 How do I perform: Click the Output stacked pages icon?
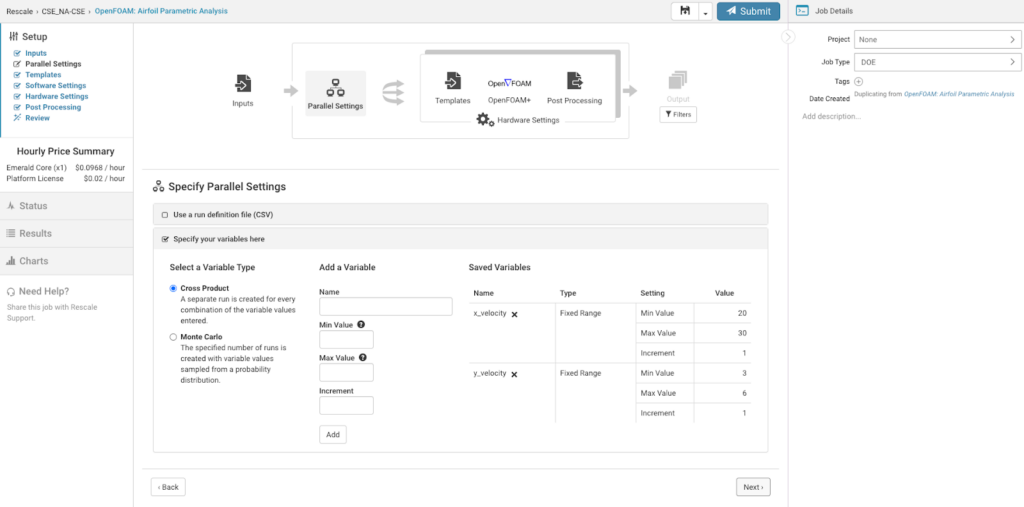678,81
